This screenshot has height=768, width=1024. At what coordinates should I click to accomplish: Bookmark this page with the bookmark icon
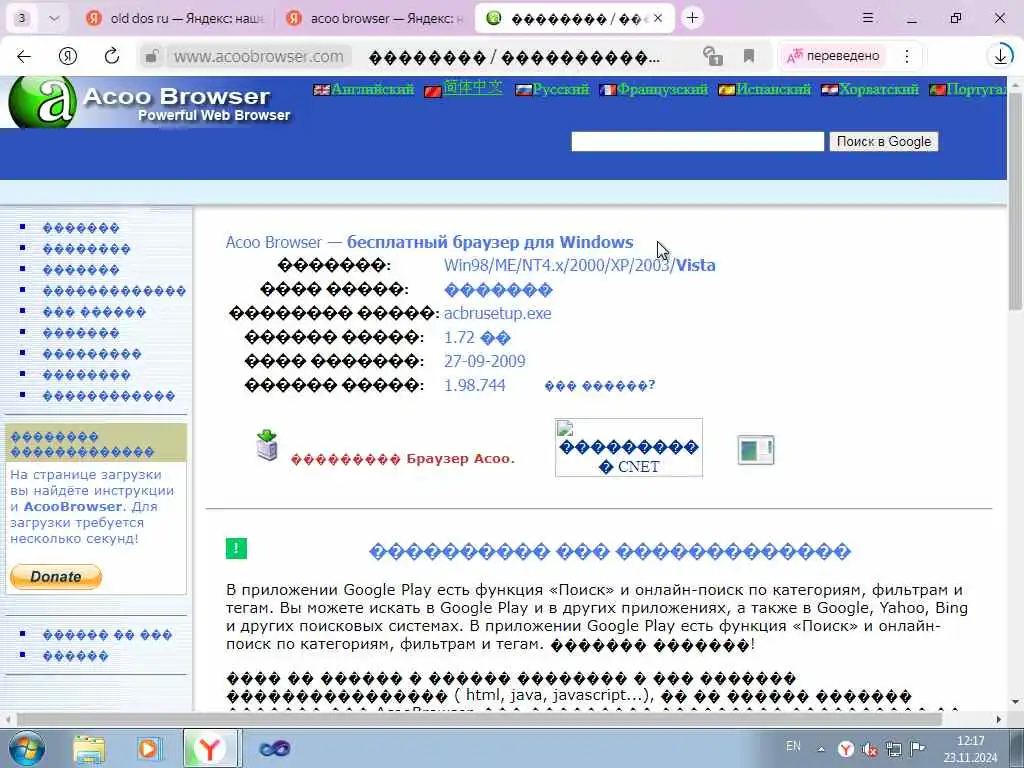click(748, 56)
